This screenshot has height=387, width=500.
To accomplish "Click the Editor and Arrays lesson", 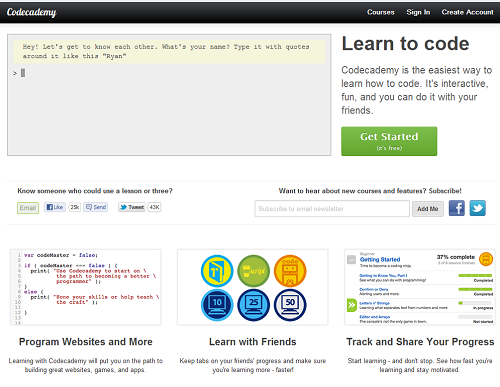I will click(375, 317).
